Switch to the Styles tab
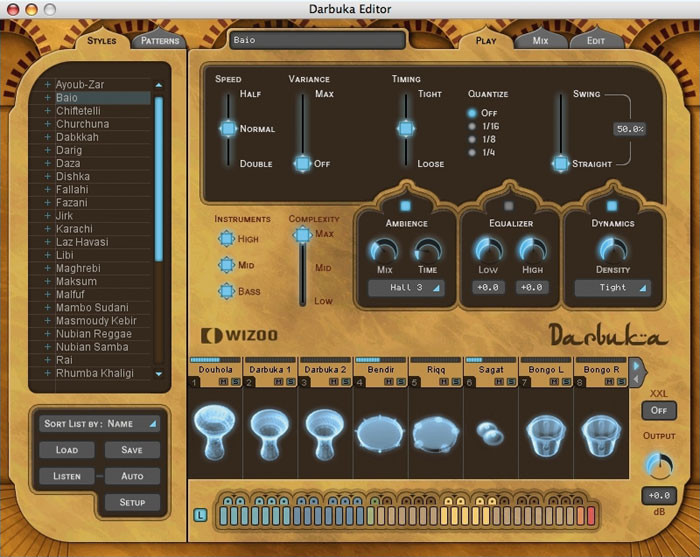The height and width of the screenshot is (557, 700). [x=102, y=41]
